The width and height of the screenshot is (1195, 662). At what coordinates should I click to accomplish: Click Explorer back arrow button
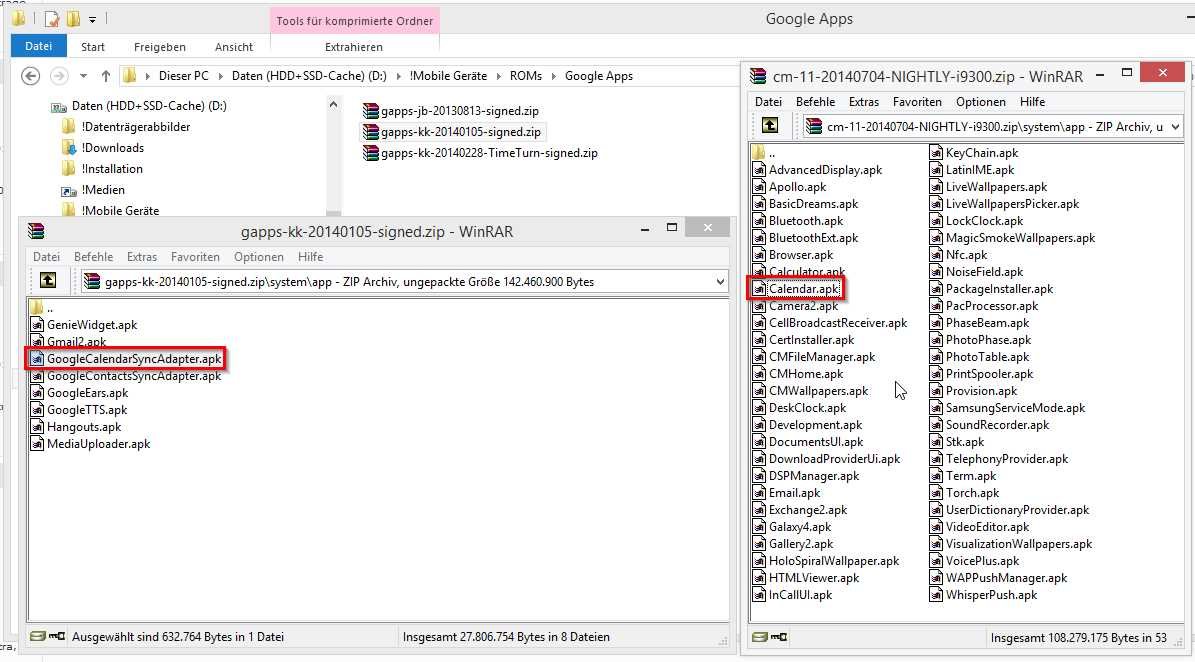(x=30, y=76)
